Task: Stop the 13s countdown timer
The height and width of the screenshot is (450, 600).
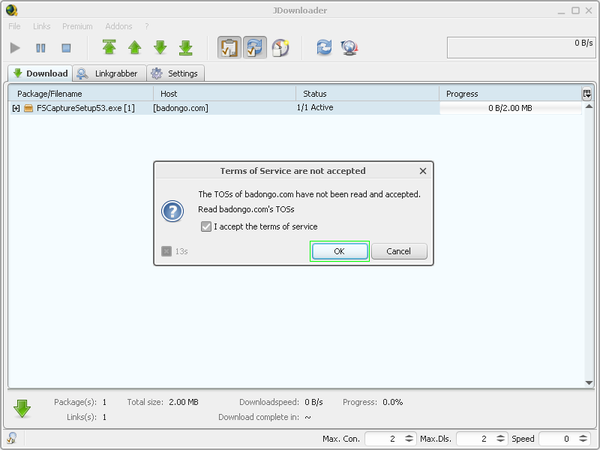Action: (166, 251)
